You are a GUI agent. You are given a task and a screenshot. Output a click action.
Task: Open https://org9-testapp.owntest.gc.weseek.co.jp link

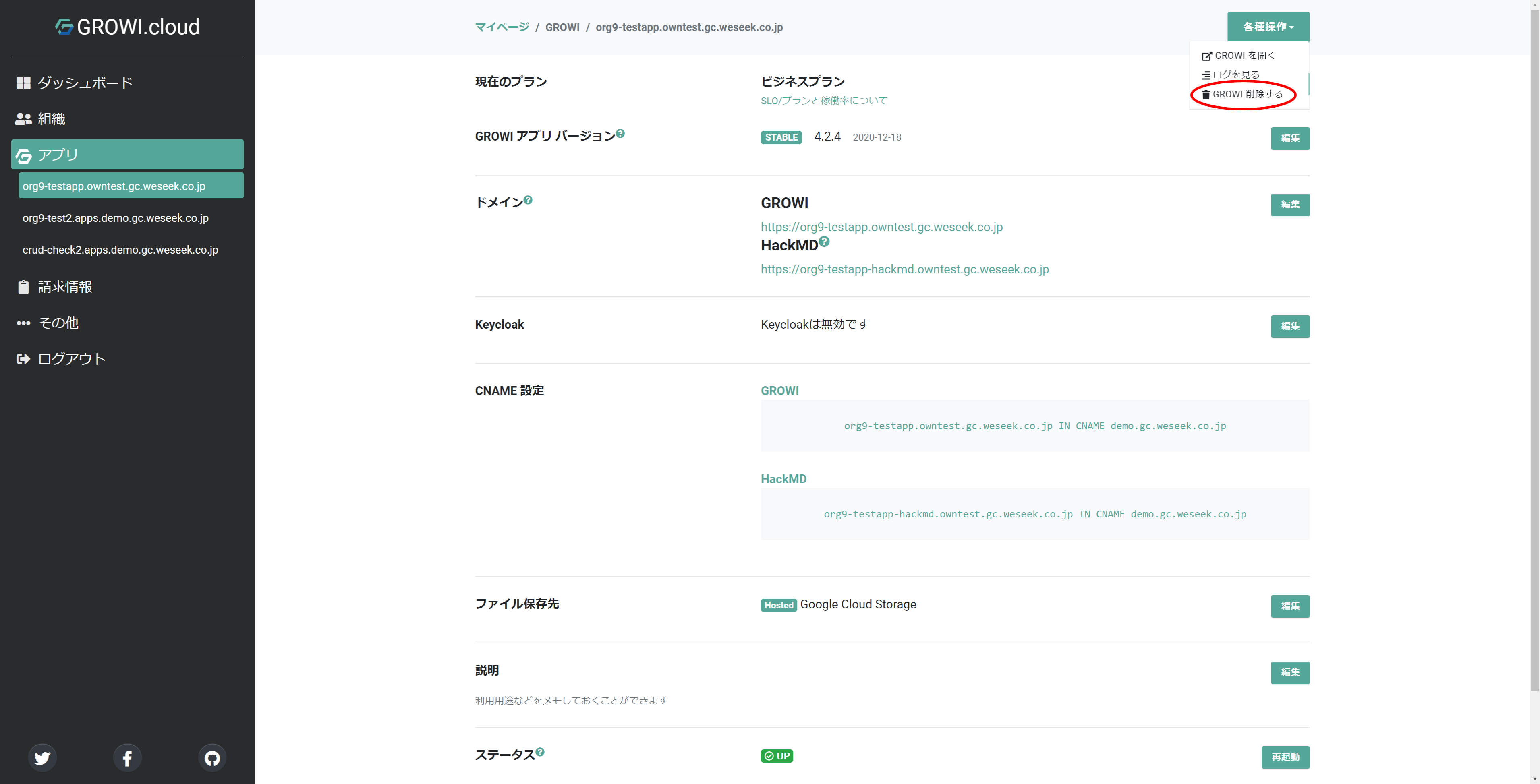point(881,227)
